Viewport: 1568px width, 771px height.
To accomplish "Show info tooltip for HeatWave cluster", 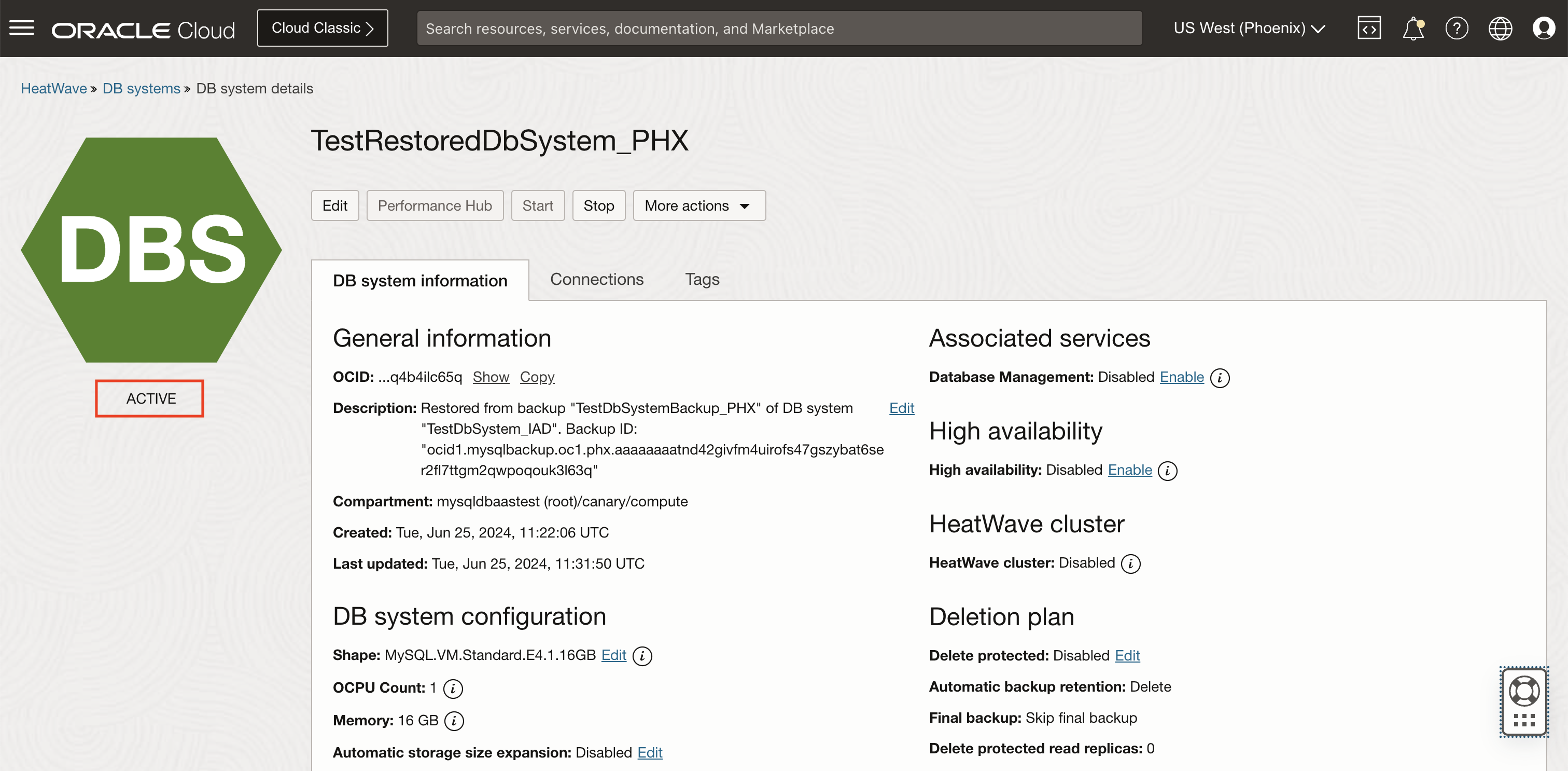I will coord(1131,563).
